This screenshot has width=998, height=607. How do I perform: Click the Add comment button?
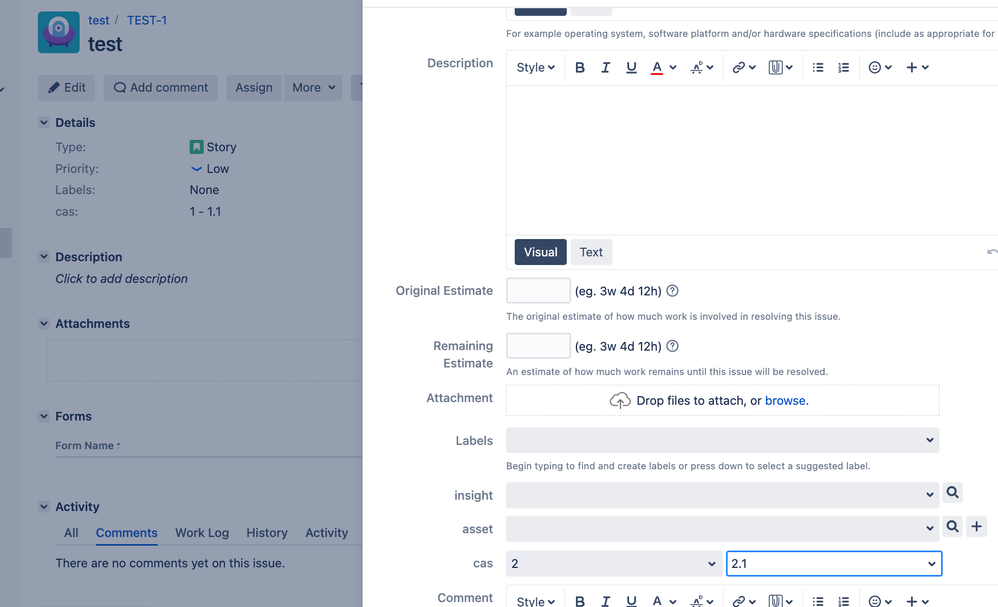click(x=160, y=88)
